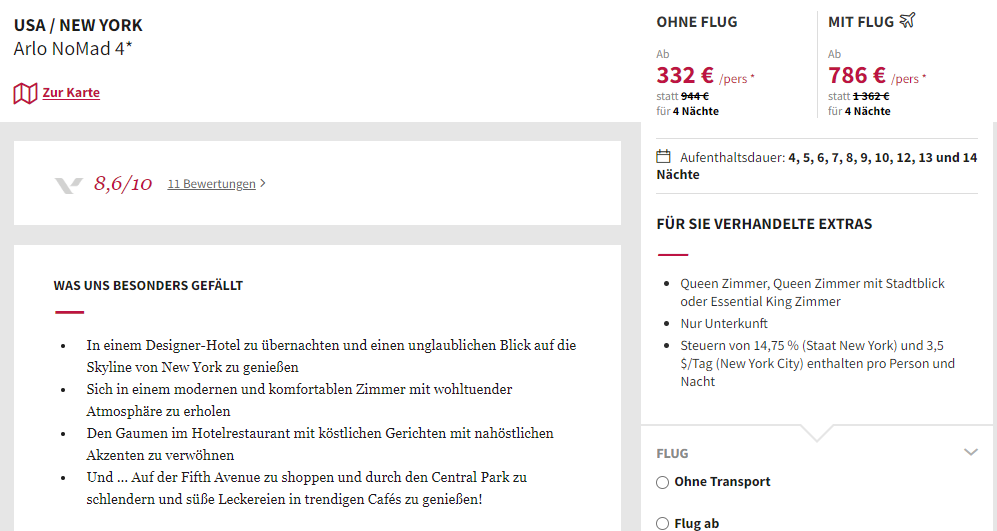Click the Flug section header label
The width and height of the screenshot is (997, 531).
coord(672,453)
